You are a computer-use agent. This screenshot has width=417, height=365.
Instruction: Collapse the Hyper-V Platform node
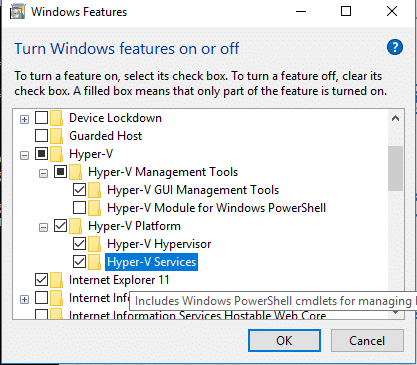43,227
